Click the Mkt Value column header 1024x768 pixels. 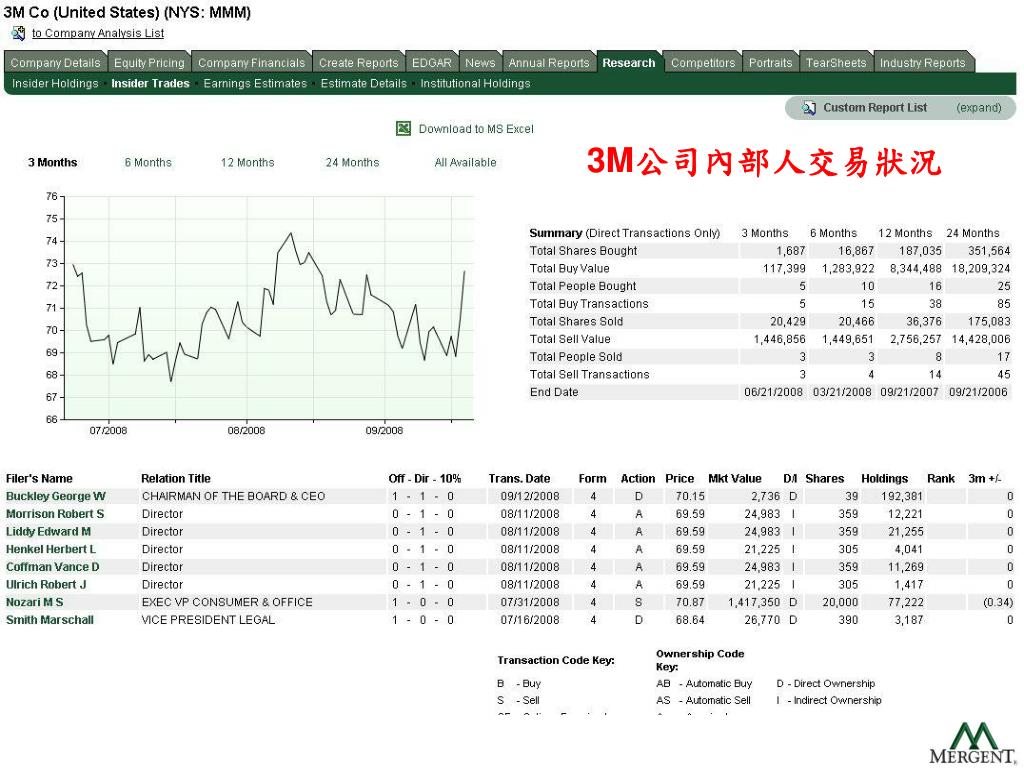click(x=735, y=479)
